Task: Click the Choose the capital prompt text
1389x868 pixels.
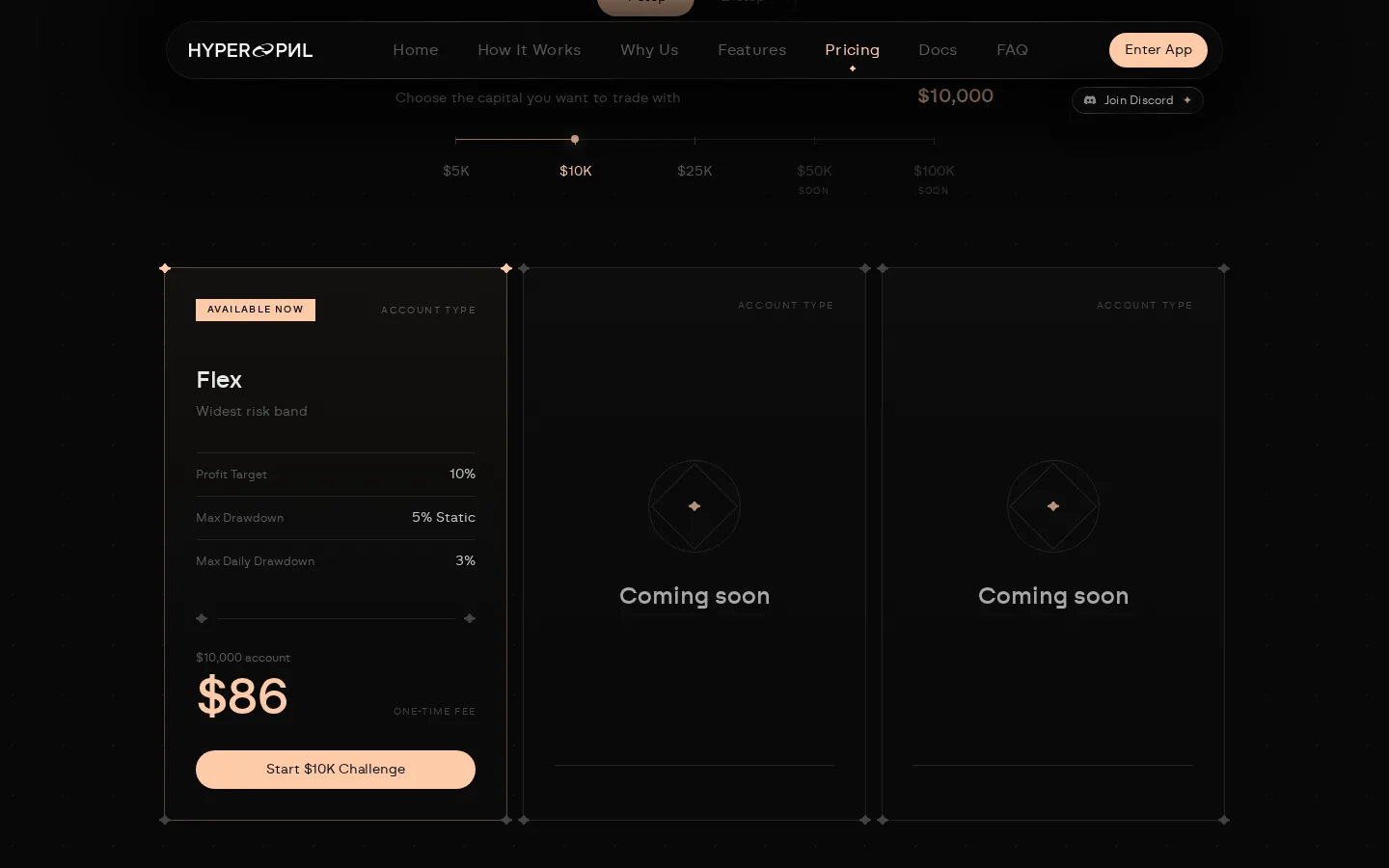Action: click(538, 97)
